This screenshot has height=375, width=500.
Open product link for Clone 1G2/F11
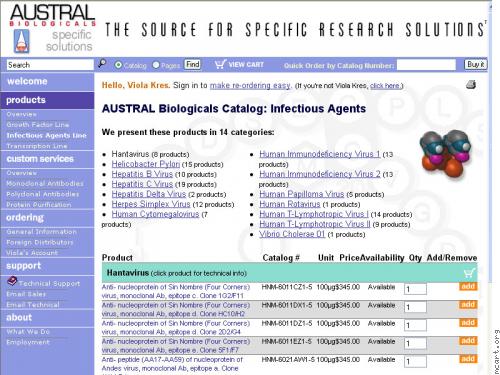coord(176,291)
